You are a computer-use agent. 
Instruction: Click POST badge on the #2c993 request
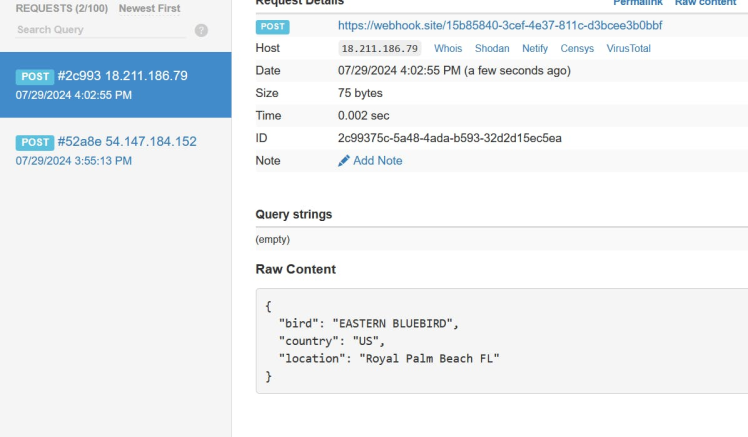[34, 76]
